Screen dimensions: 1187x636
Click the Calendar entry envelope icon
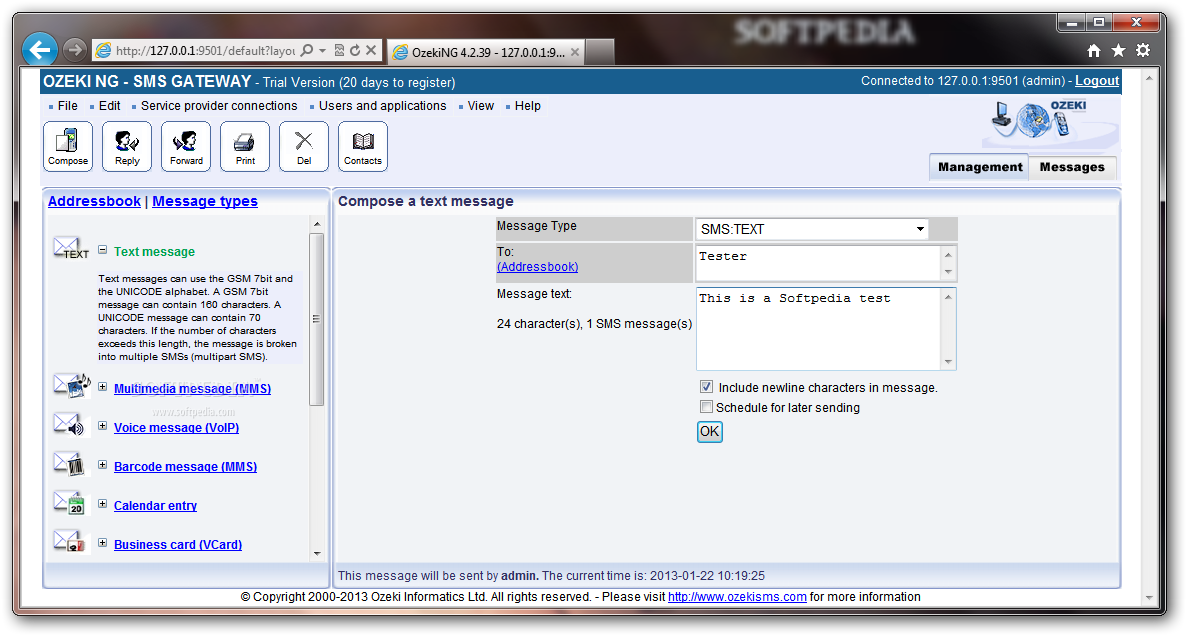pyautogui.click(x=69, y=502)
